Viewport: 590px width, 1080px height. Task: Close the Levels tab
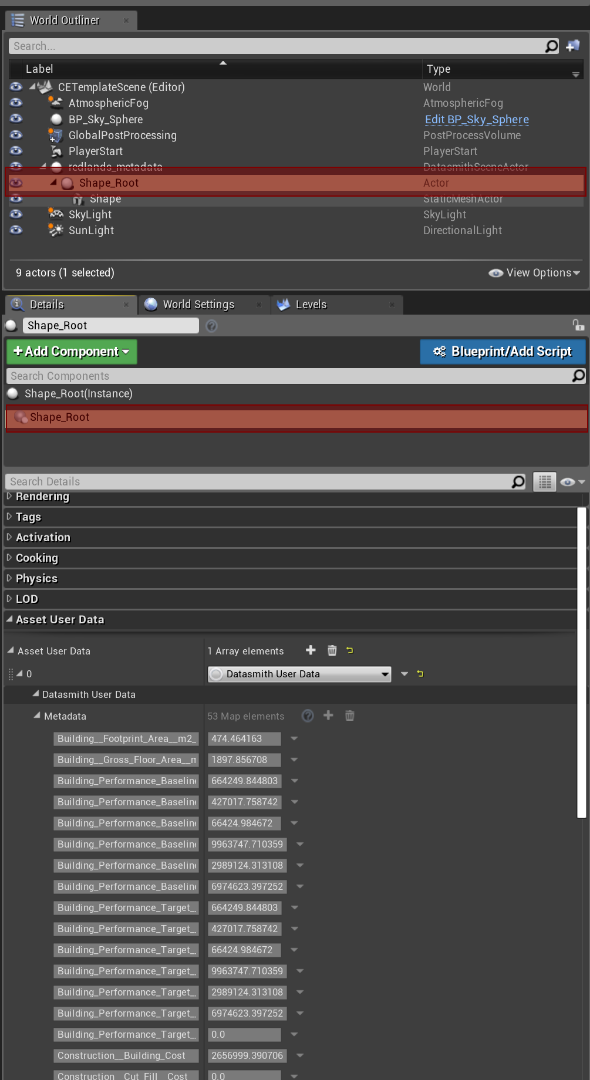click(x=394, y=304)
